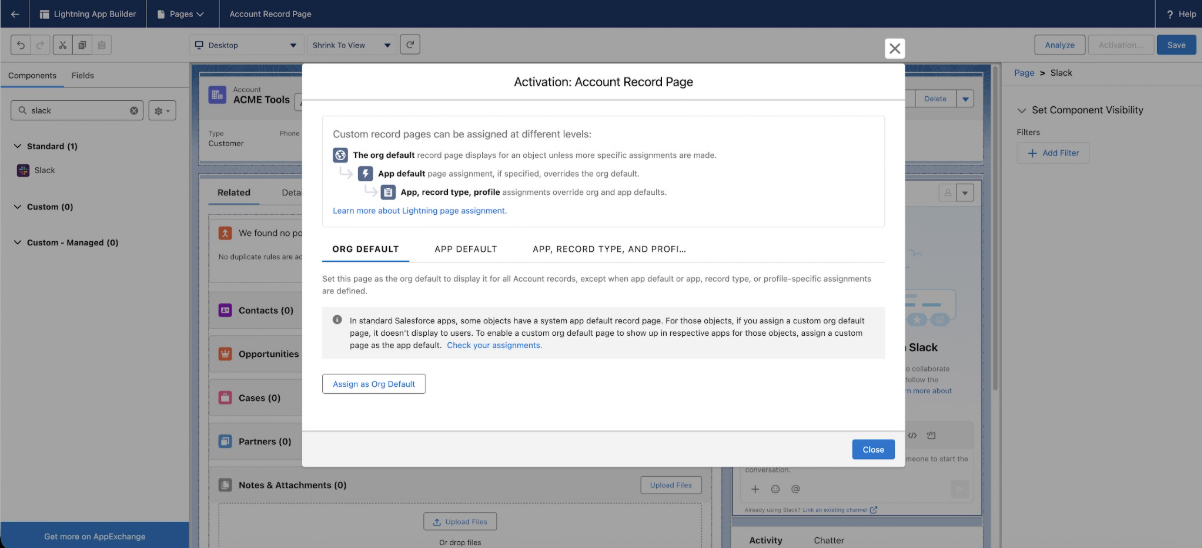The image size is (1202, 548).
Task: Open Learn more about Lightning page assignment
Action: point(420,211)
